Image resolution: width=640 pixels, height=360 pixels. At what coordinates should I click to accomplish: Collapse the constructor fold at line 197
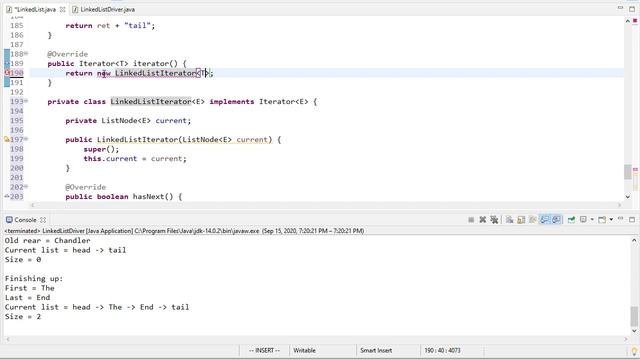click(x=26, y=139)
